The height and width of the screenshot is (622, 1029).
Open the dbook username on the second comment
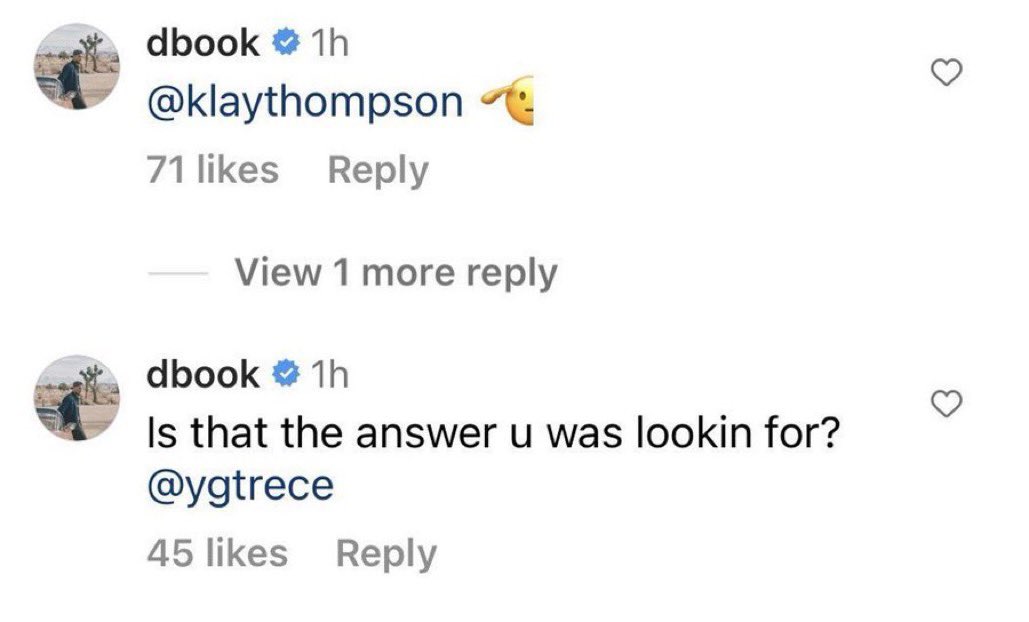point(203,375)
